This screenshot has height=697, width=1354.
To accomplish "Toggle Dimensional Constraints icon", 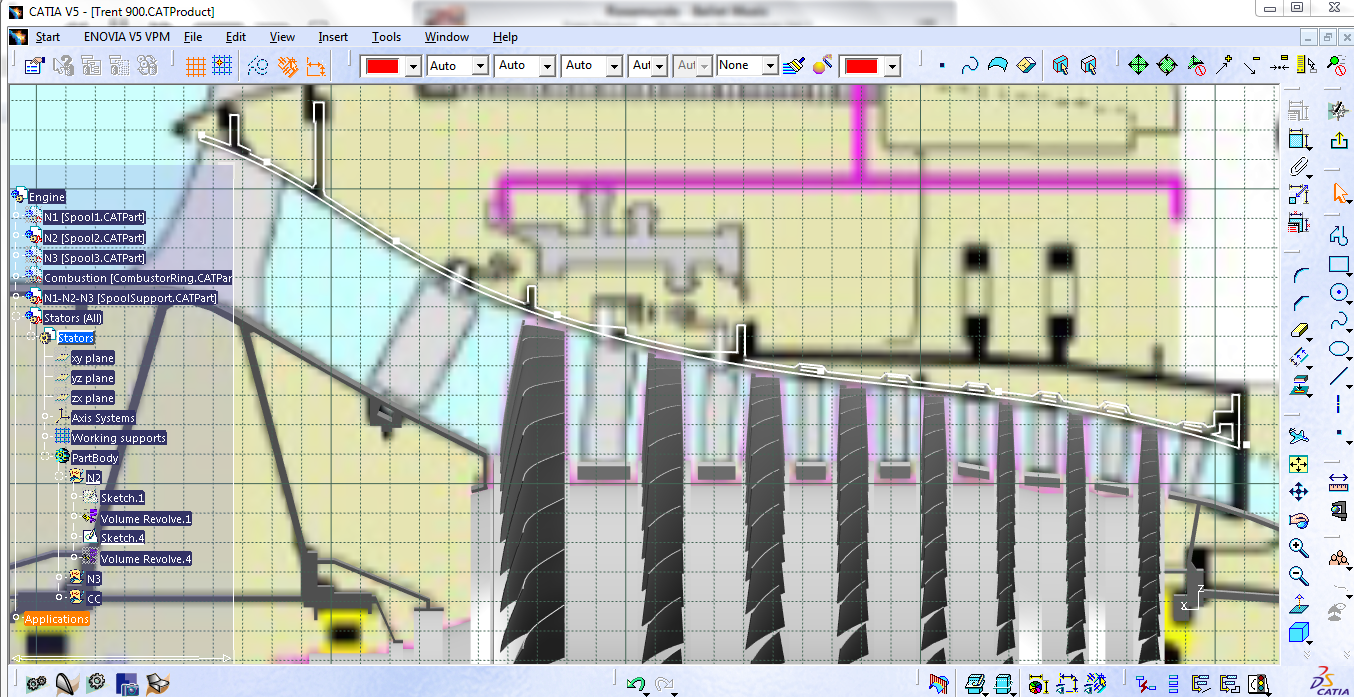I will point(316,66).
